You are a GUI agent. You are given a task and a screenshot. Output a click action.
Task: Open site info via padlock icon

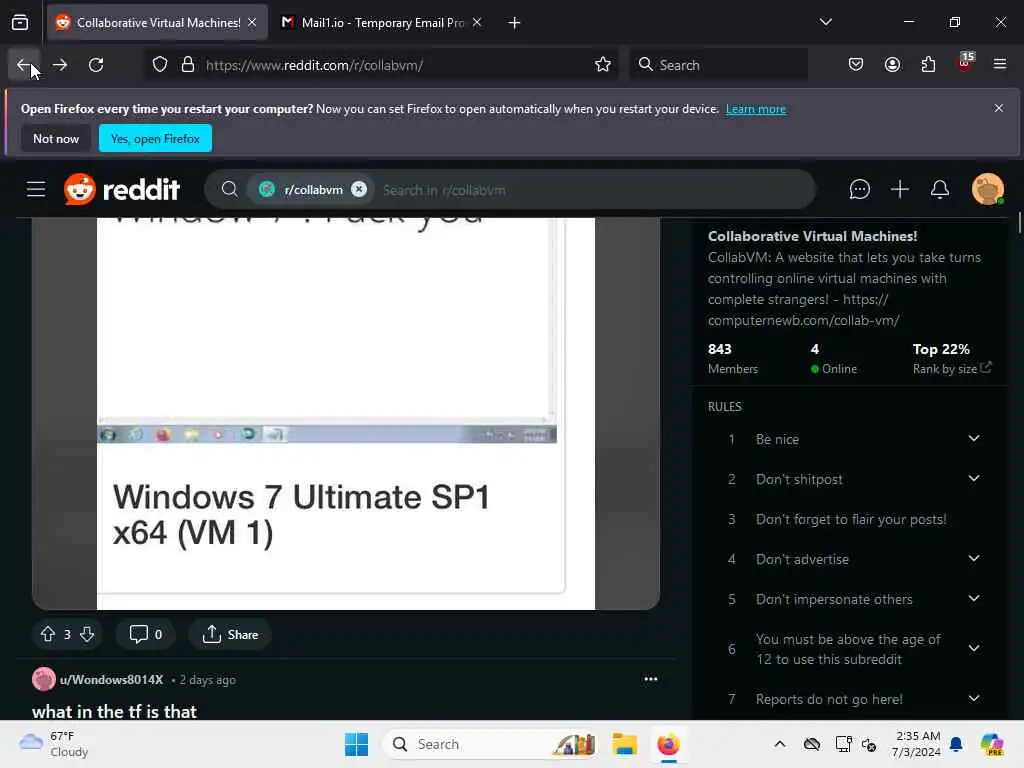click(188, 65)
